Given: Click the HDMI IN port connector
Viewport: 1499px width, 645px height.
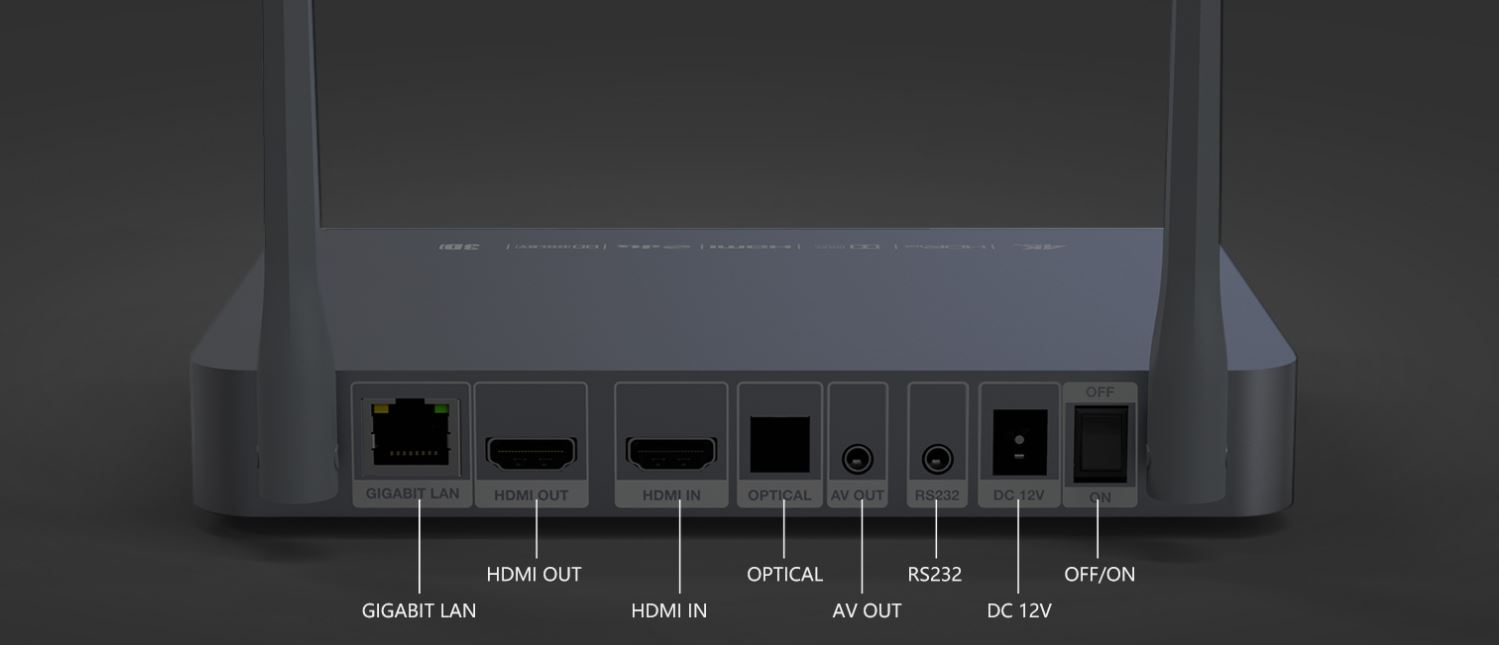Looking at the screenshot, I should point(671,453).
